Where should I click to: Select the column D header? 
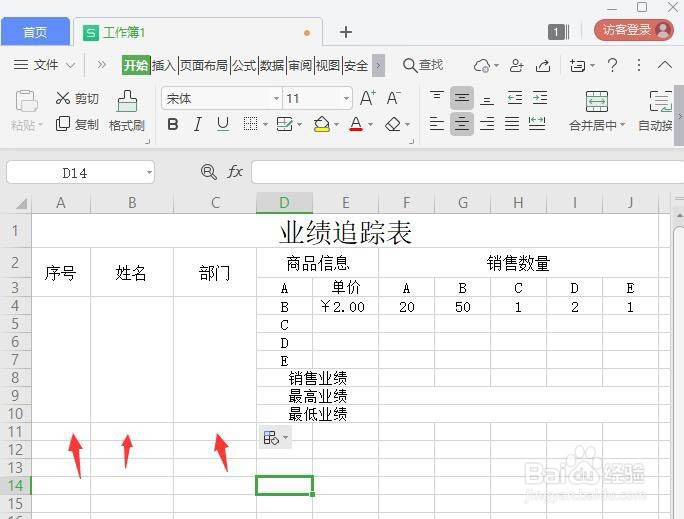pos(284,203)
